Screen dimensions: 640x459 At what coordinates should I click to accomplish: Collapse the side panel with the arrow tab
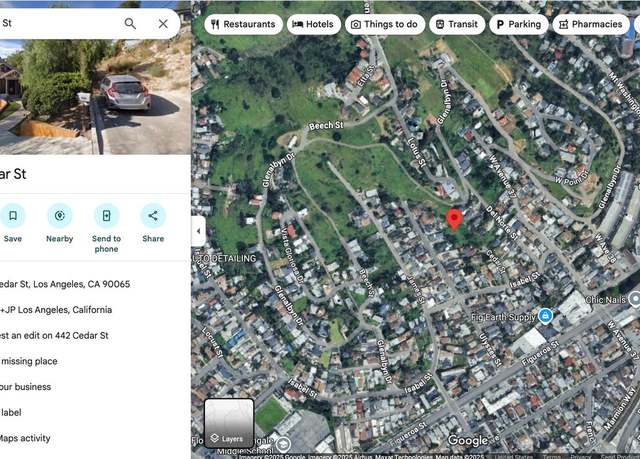198,231
